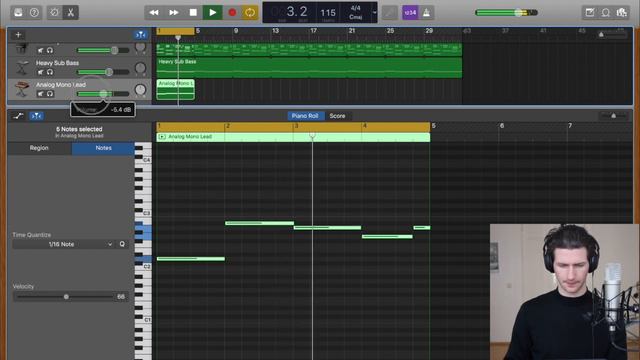The width and height of the screenshot is (640, 360).
Task: Open the Note Pad icon
Action: [590, 13]
